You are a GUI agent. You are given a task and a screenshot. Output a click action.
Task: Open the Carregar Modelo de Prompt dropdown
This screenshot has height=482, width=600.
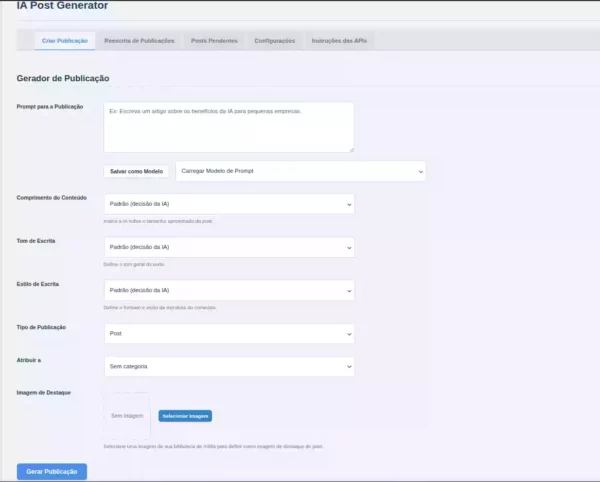point(300,171)
